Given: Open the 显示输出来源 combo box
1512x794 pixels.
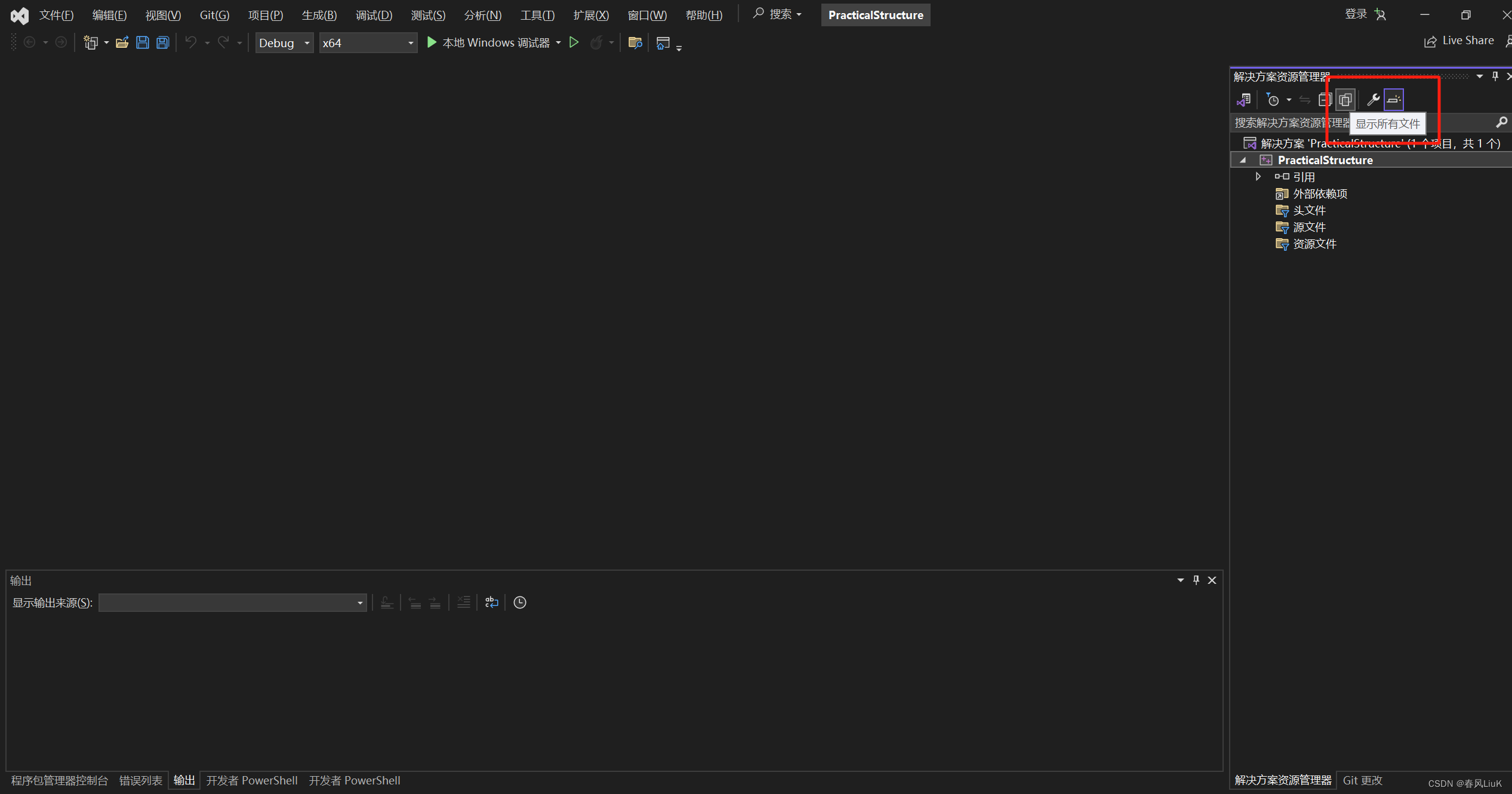Looking at the screenshot, I should coord(232,602).
